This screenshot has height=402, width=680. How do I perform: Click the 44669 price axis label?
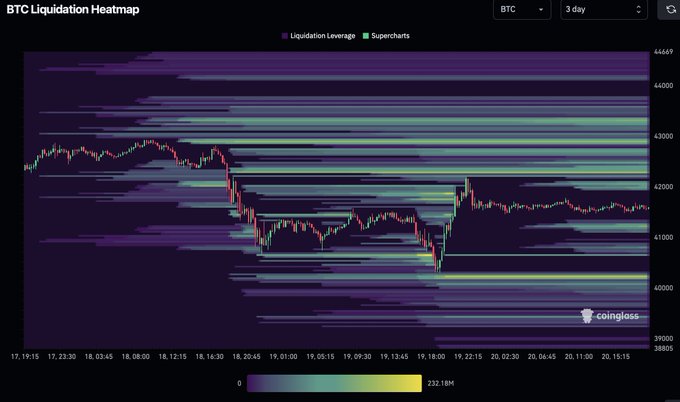[664, 52]
